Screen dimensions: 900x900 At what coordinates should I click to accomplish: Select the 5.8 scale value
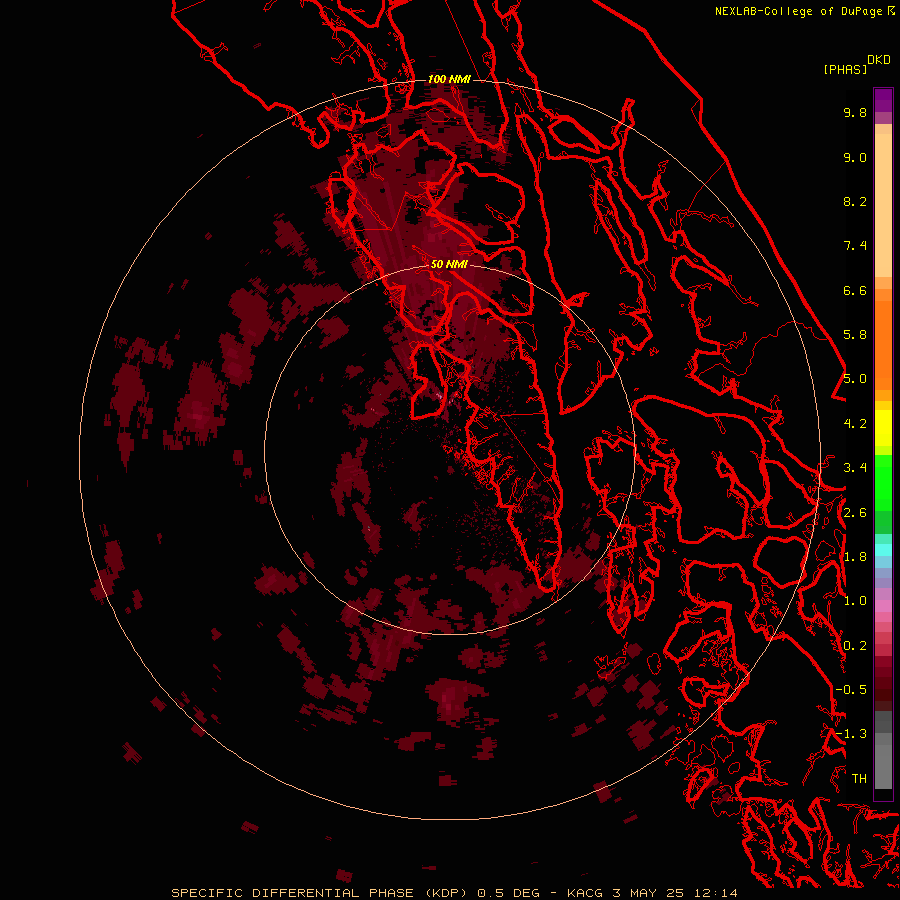855,335
